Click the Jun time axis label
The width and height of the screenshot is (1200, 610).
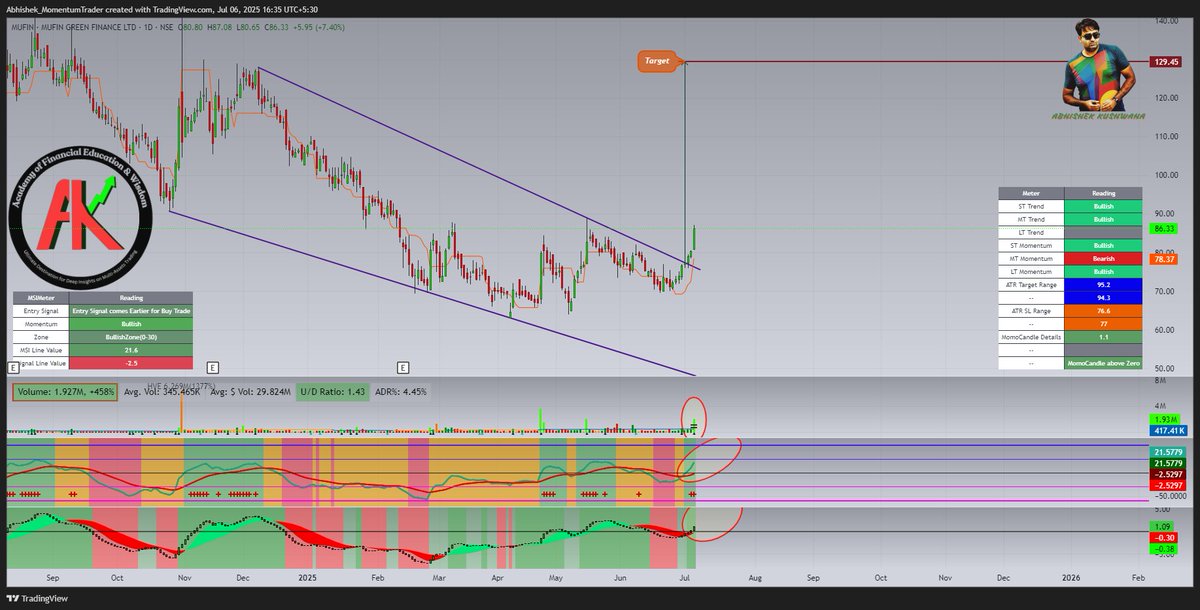coord(620,578)
